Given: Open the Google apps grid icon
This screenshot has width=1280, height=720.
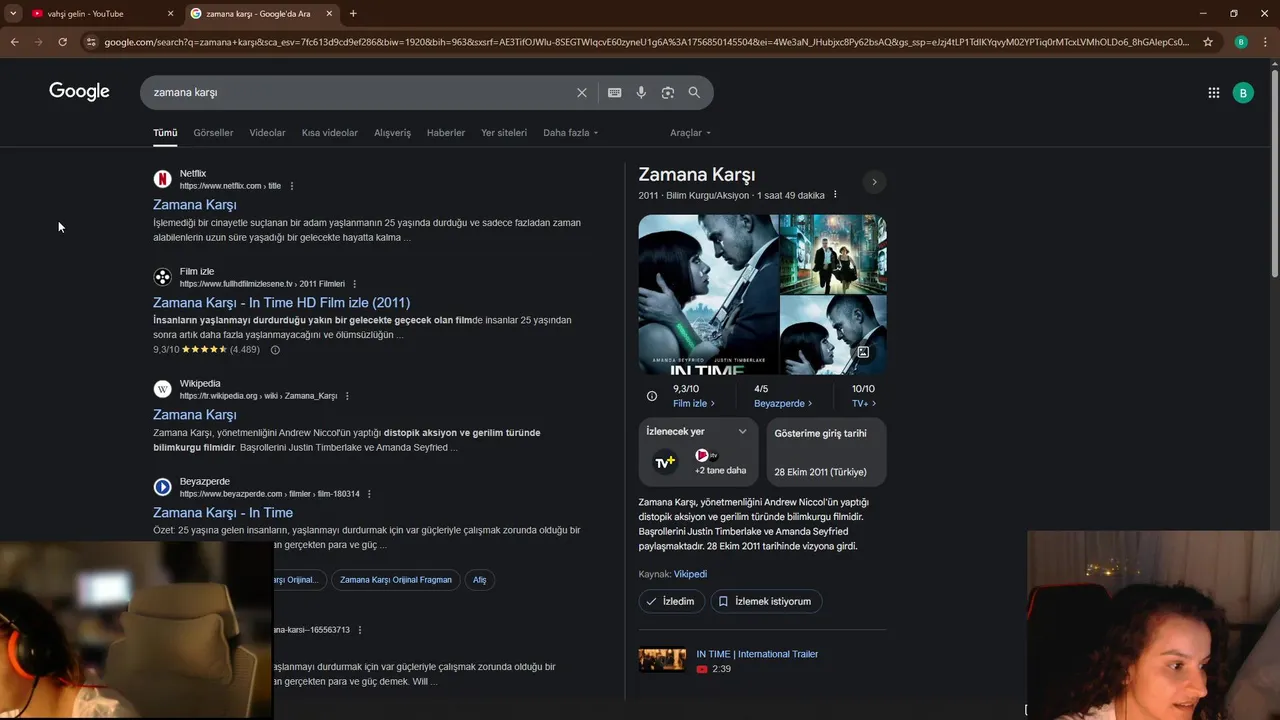Looking at the screenshot, I should click(1213, 92).
